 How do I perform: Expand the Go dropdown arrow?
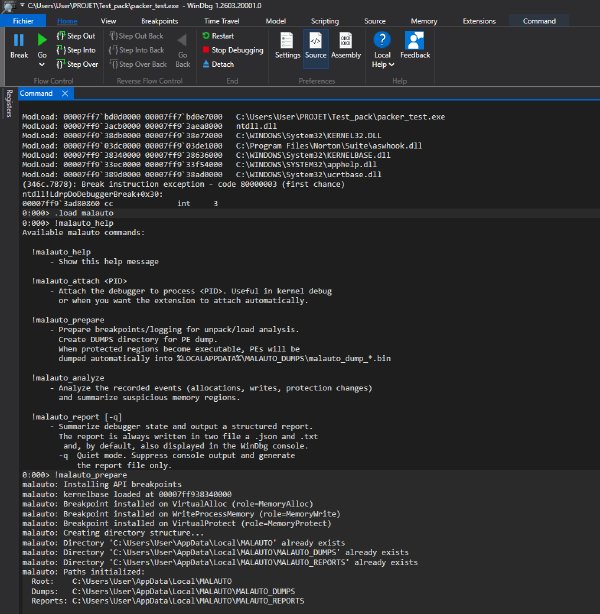click(42, 65)
